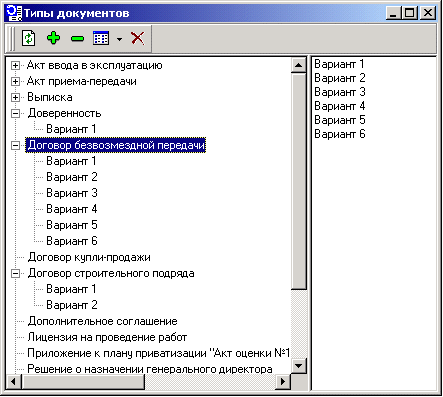Click Вариант 1 in right list panel
443x397 pixels.
click(x=339, y=64)
